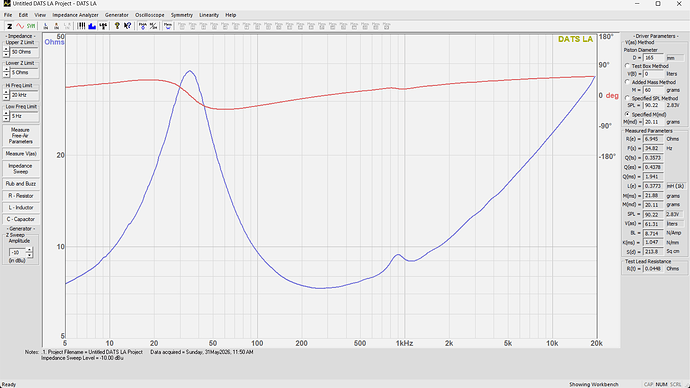The width and height of the screenshot is (690, 388).
Task: Select the Z impedance analyzer toolbar icon
Action: tap(9, 26)
